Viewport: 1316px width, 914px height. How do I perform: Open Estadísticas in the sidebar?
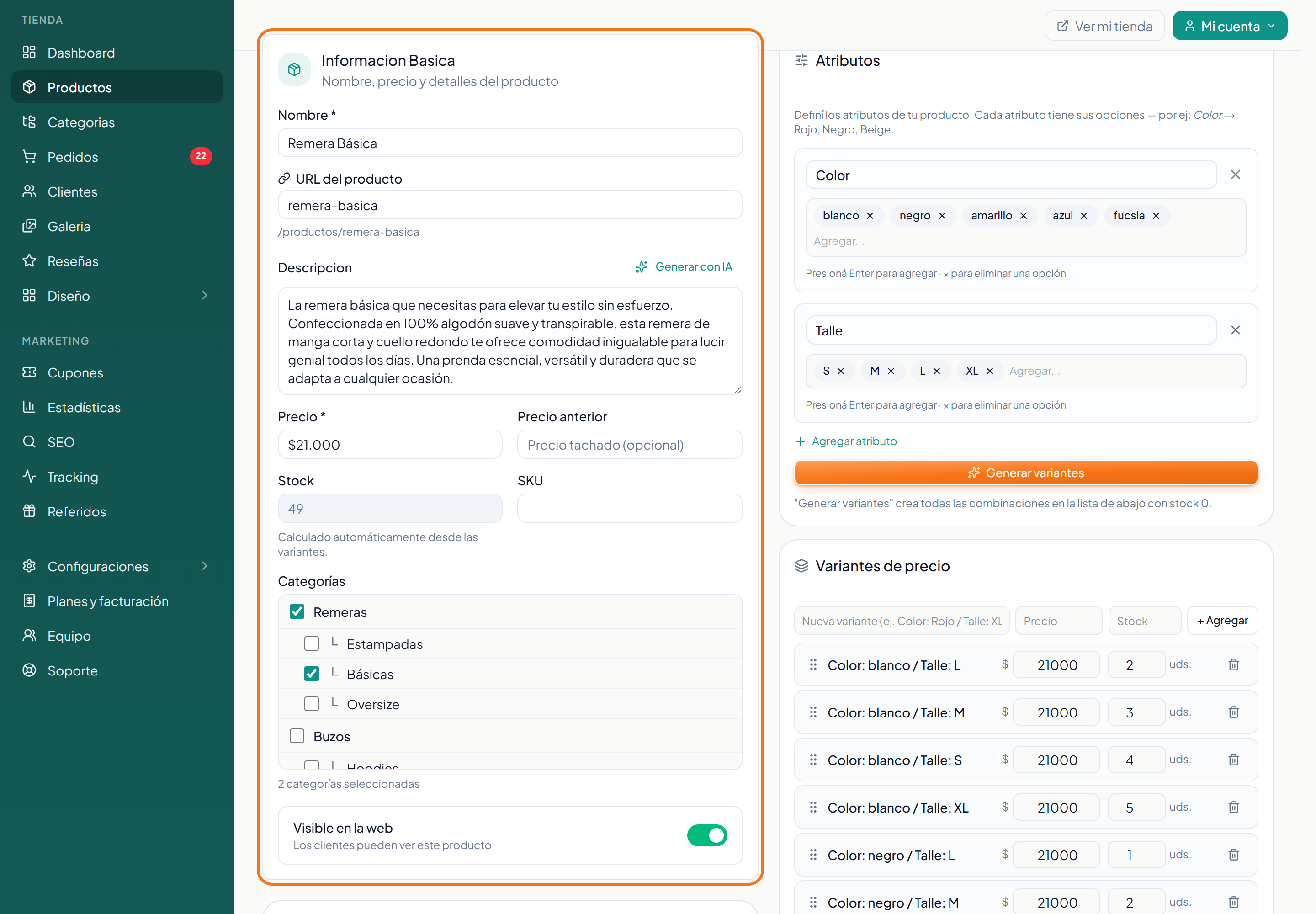(117, 407)
